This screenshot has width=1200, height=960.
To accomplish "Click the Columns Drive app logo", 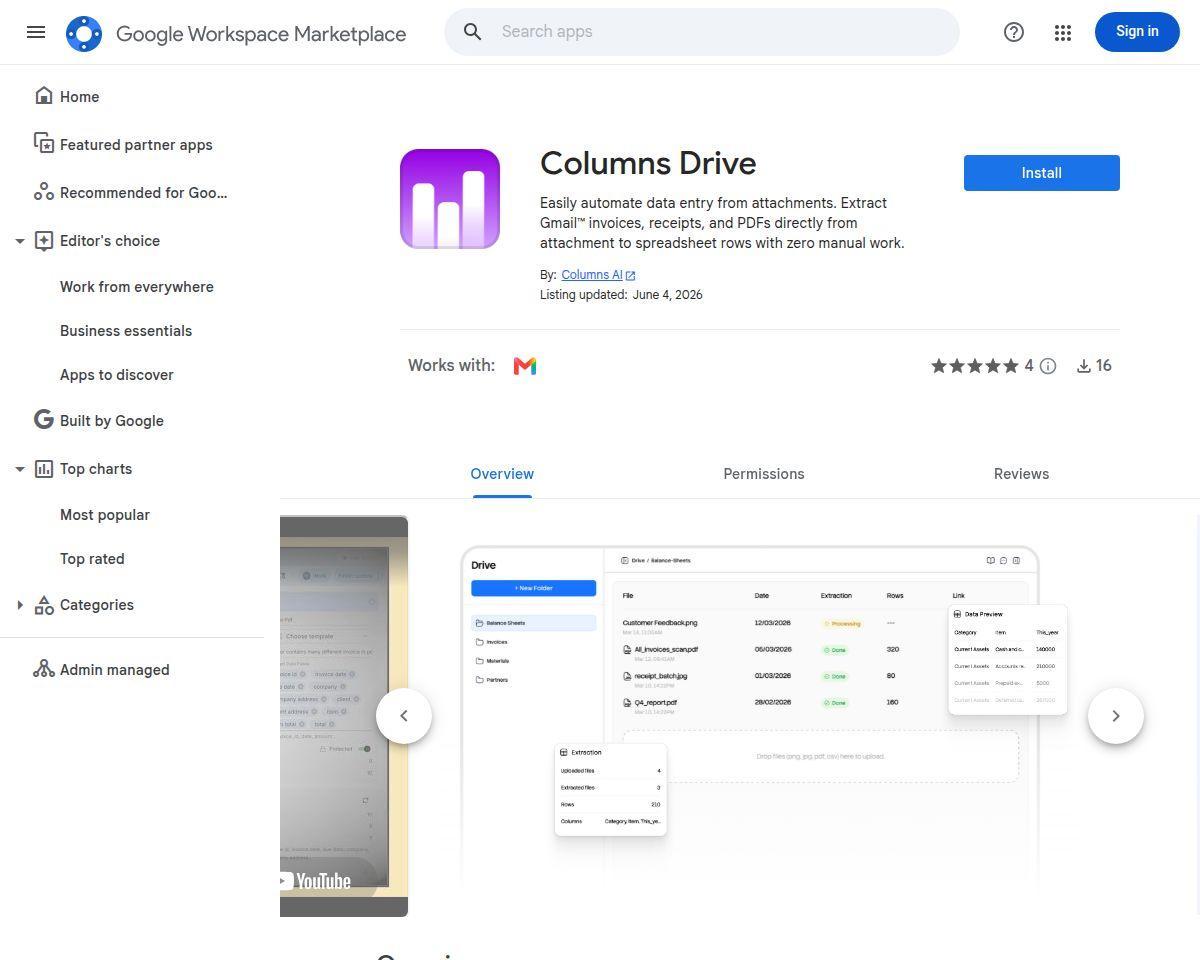I will click(450, 199).
